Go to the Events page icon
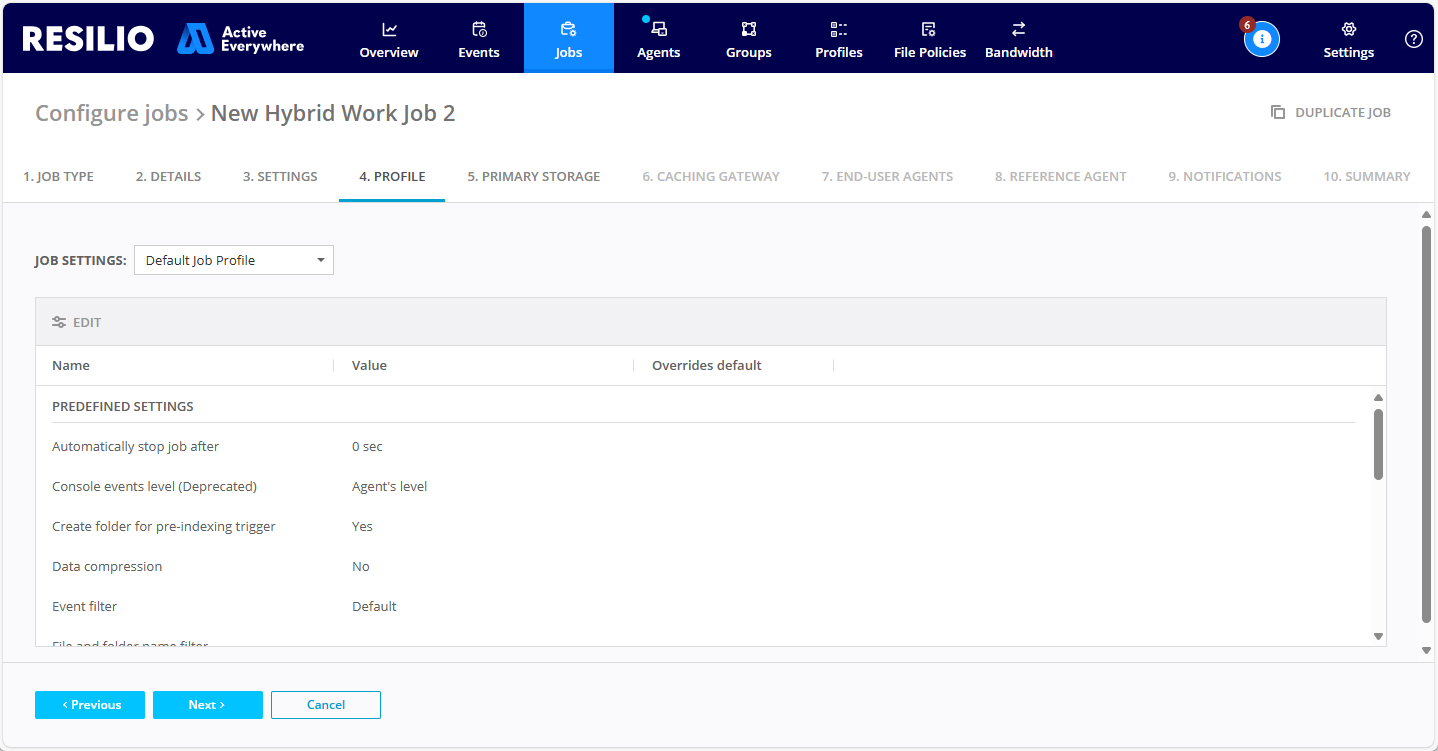The image size is (1438, 751). click(x=479, y=30)
